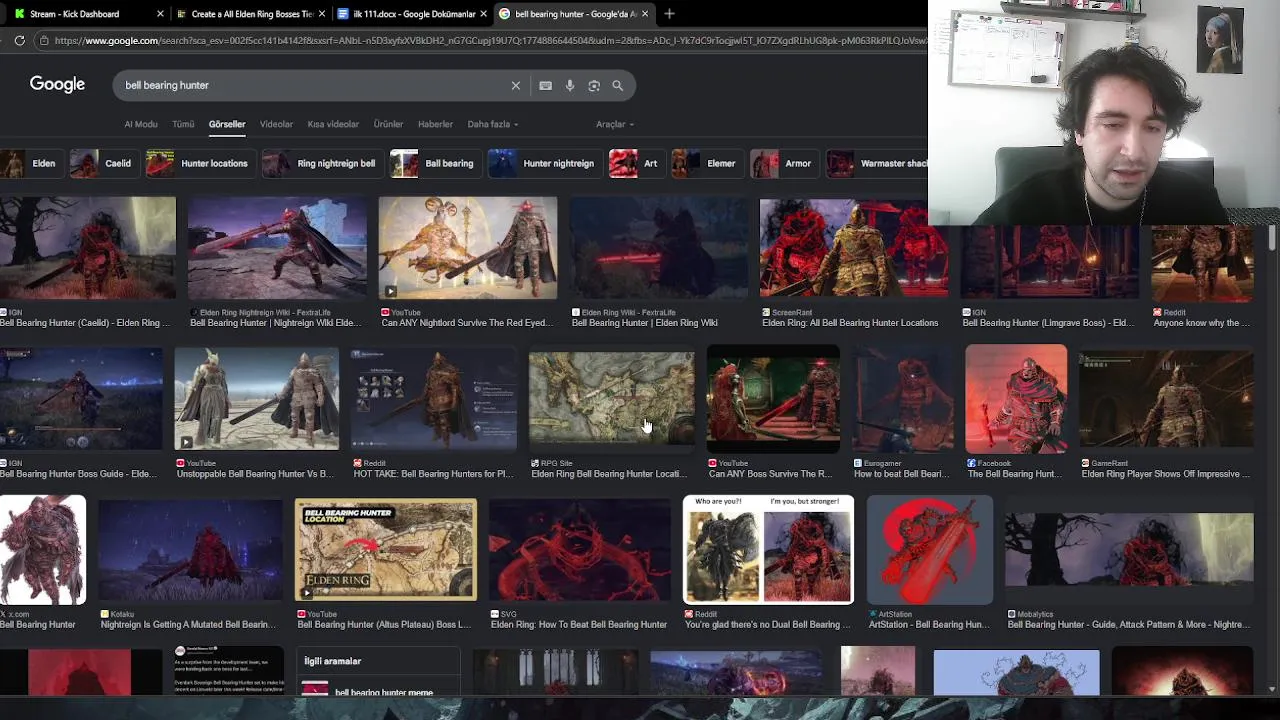The height and width of the screenshot is (720, 1280).
Task: Open ArtStation Bell Bearing Hunter artwork
Action: (930, 550)
